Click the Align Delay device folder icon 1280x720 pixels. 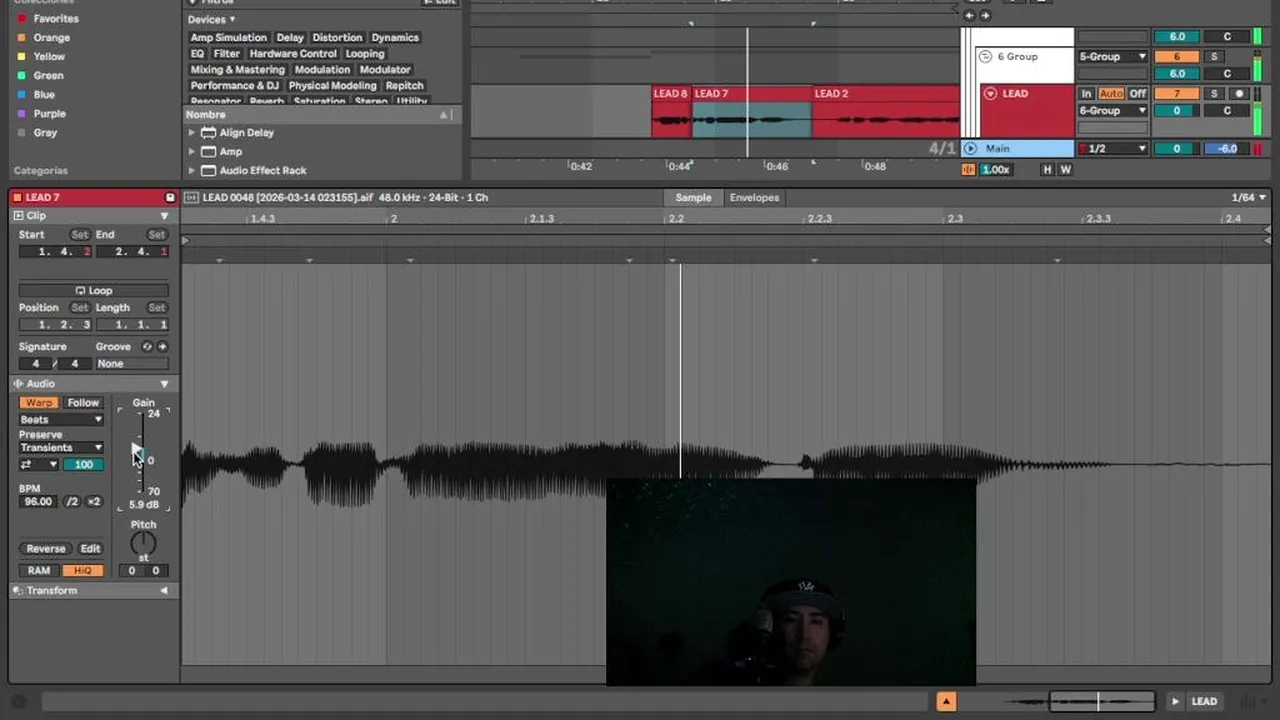click(x=208, y=132)
